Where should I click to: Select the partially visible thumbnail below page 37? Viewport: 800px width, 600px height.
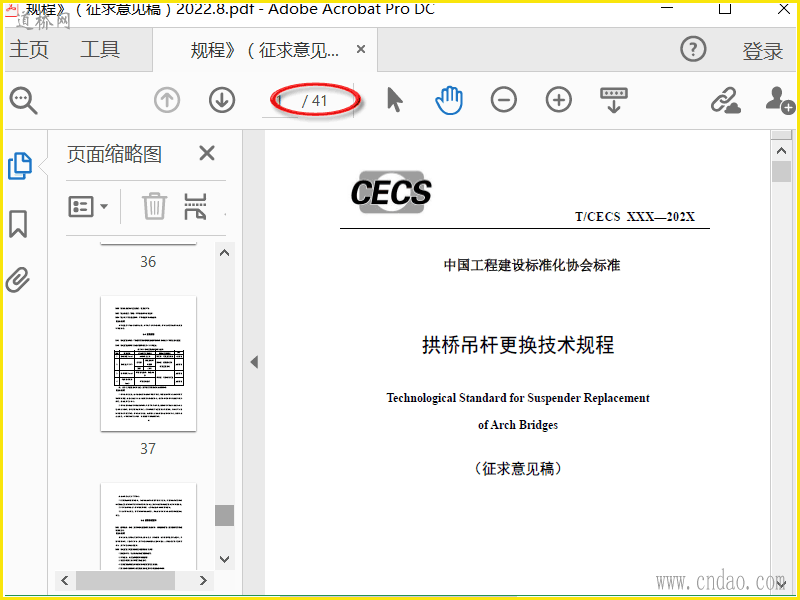click(x=148, y=526)
